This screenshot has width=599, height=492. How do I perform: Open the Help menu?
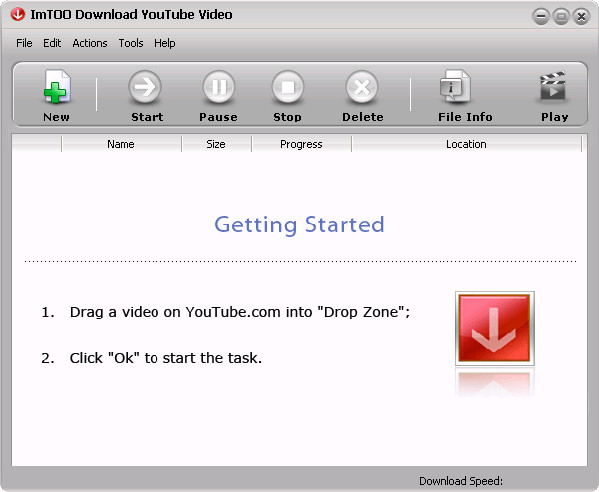(165, 43)
